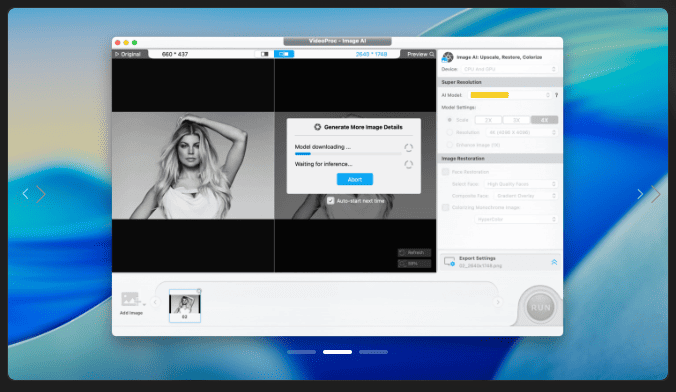Click the Model downloading spinner icon
This screenshot has height=392, width=676.
408,148
